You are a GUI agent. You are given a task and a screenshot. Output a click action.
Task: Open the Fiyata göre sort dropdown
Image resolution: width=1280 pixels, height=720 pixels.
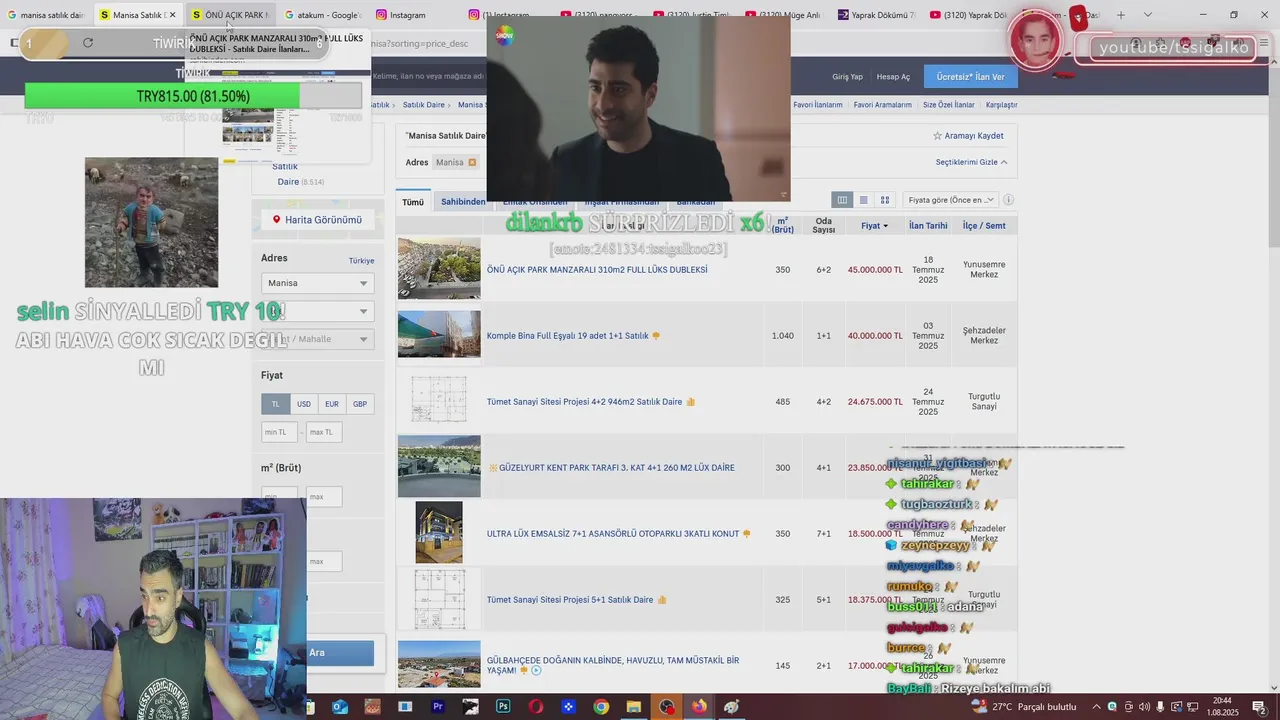[950, 200]
